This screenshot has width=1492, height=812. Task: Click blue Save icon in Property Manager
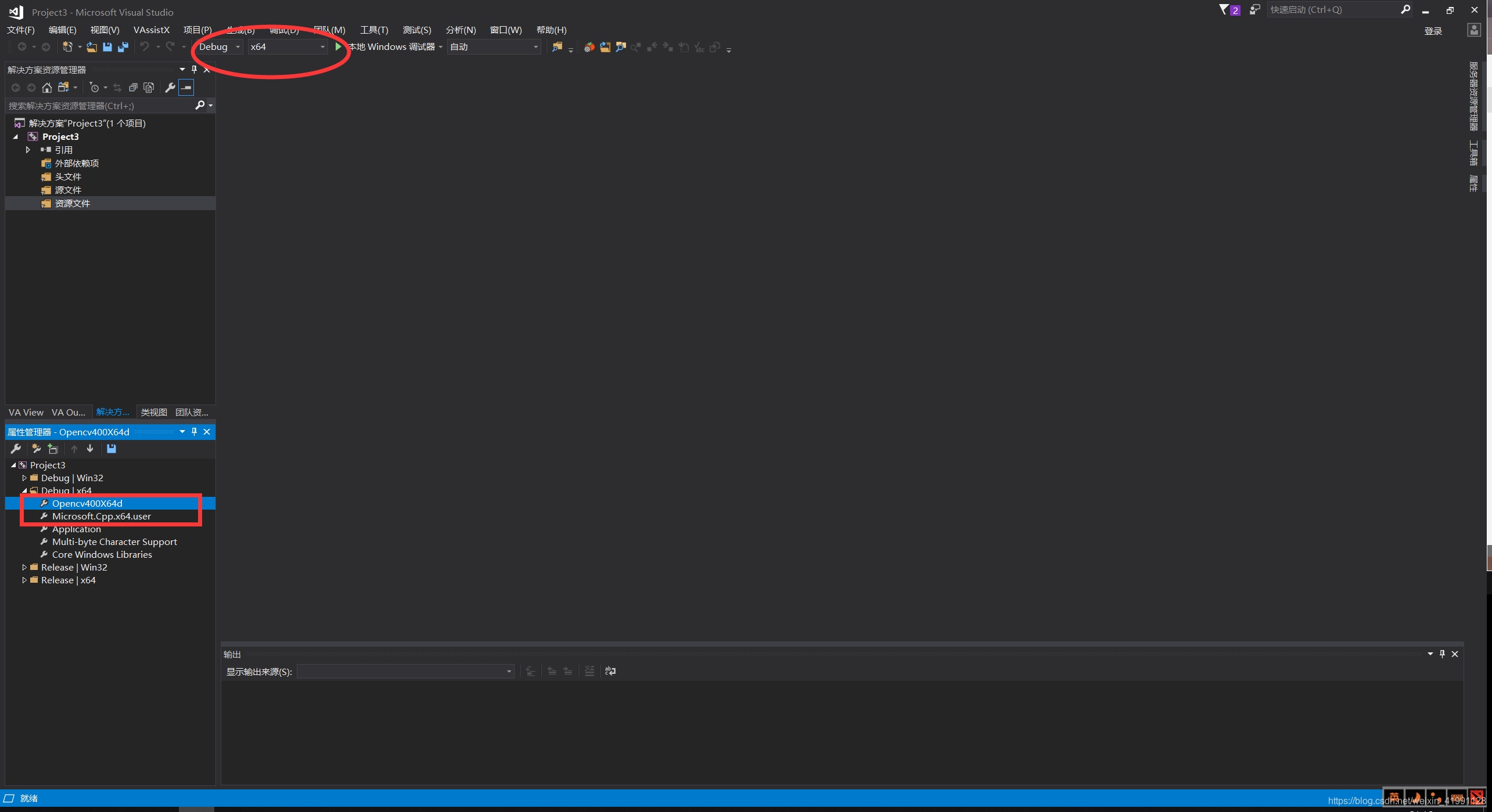coord(112,449)
